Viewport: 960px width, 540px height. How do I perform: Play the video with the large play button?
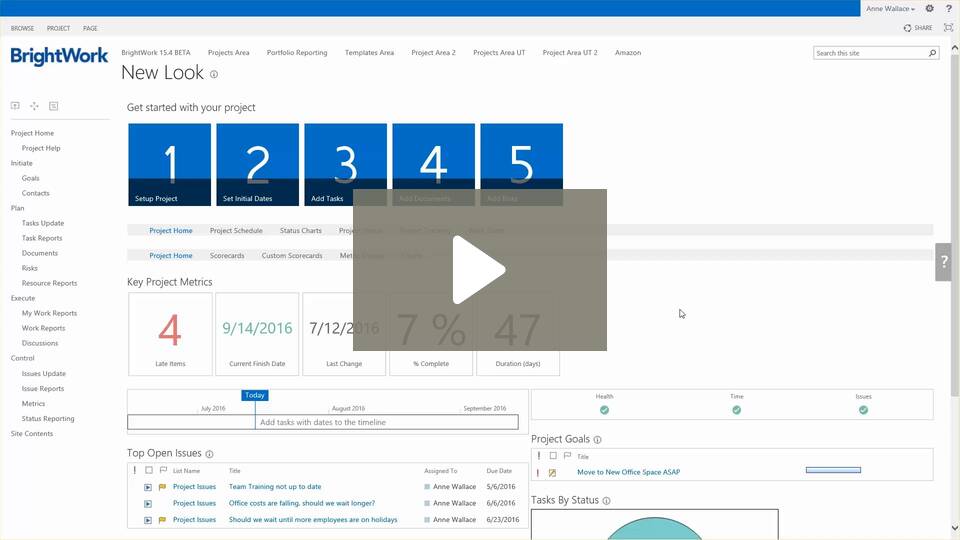pos(479,270)
